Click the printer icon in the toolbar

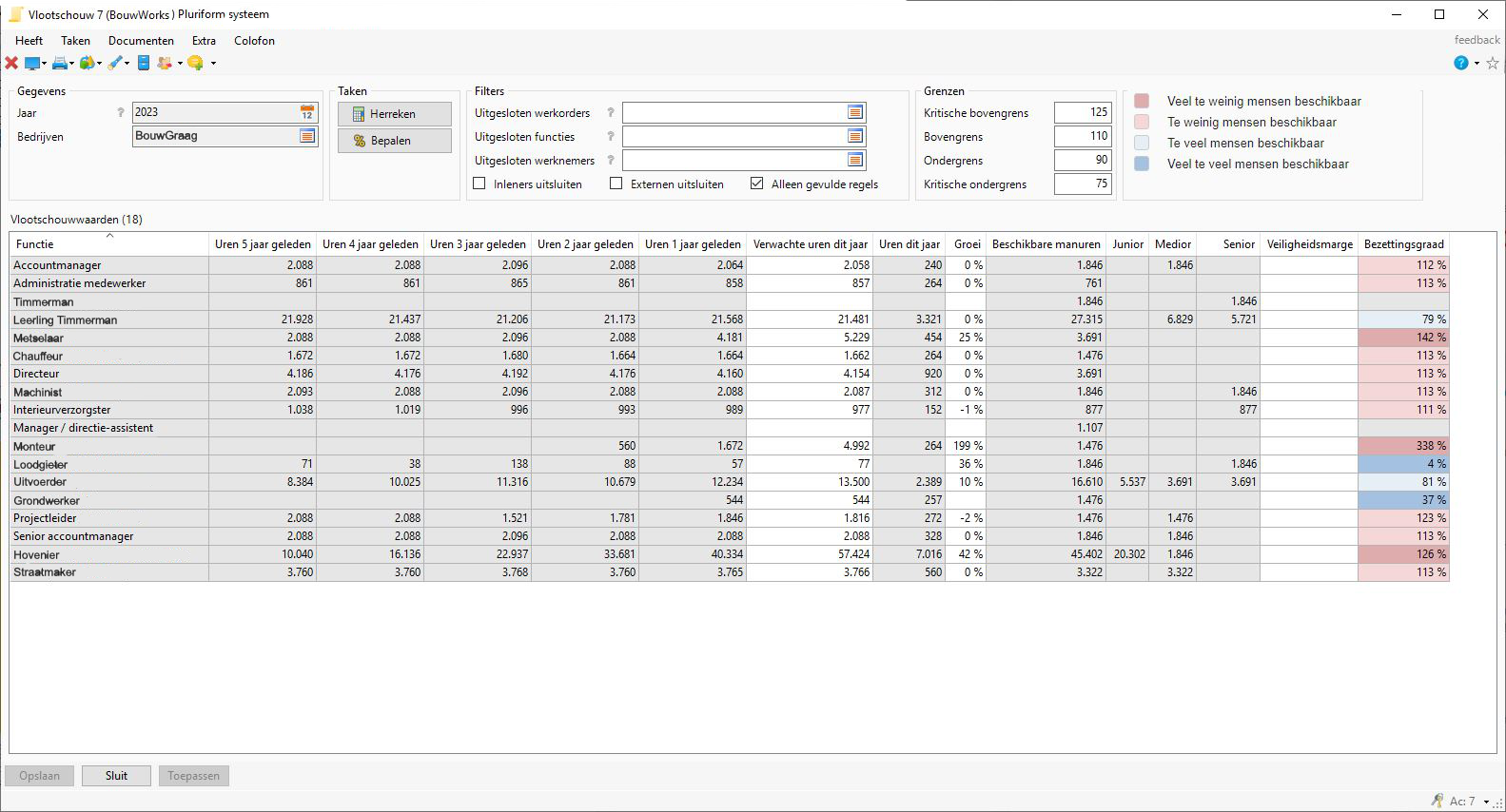[60, 63]
